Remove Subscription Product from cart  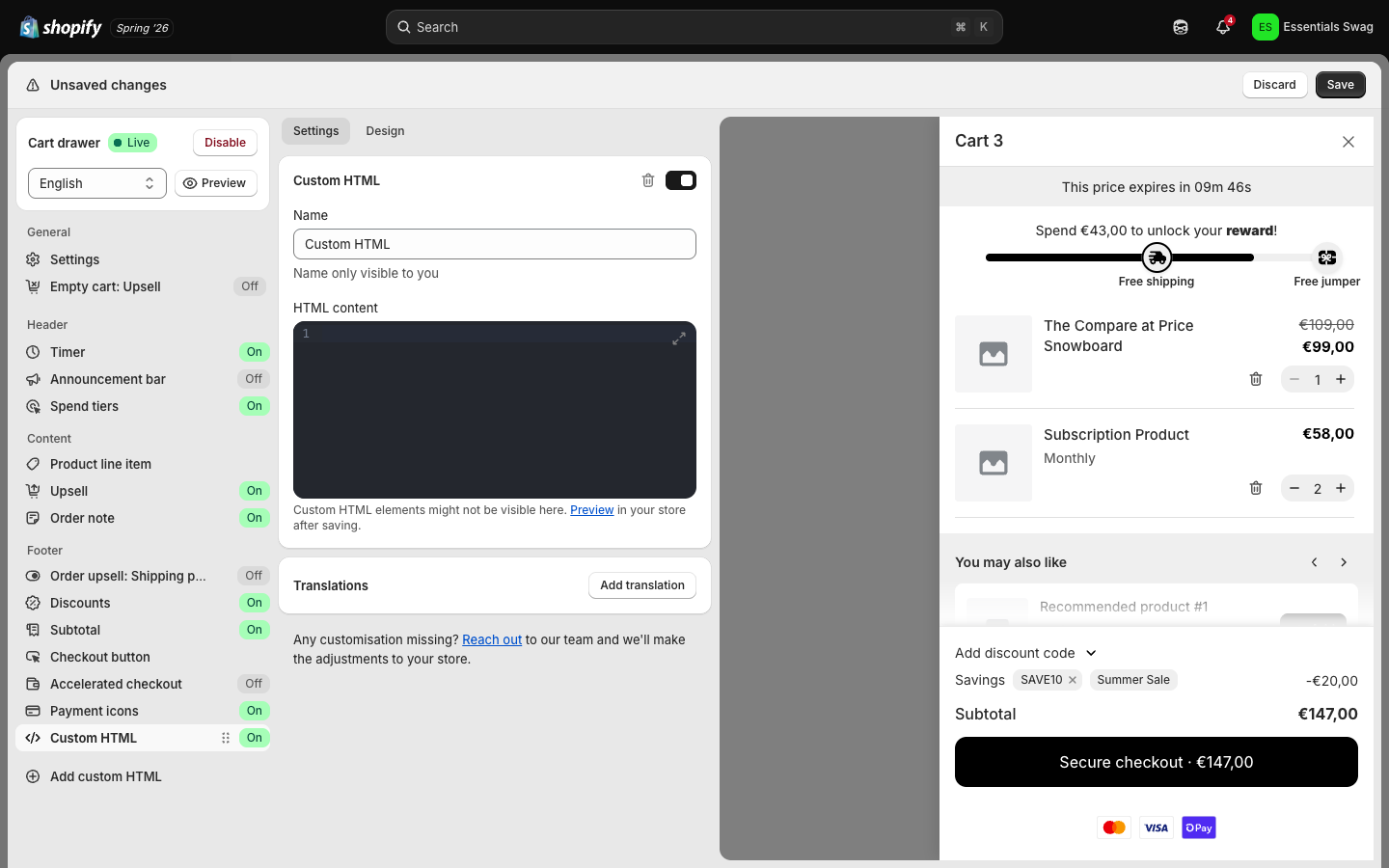coord(1256,488)
